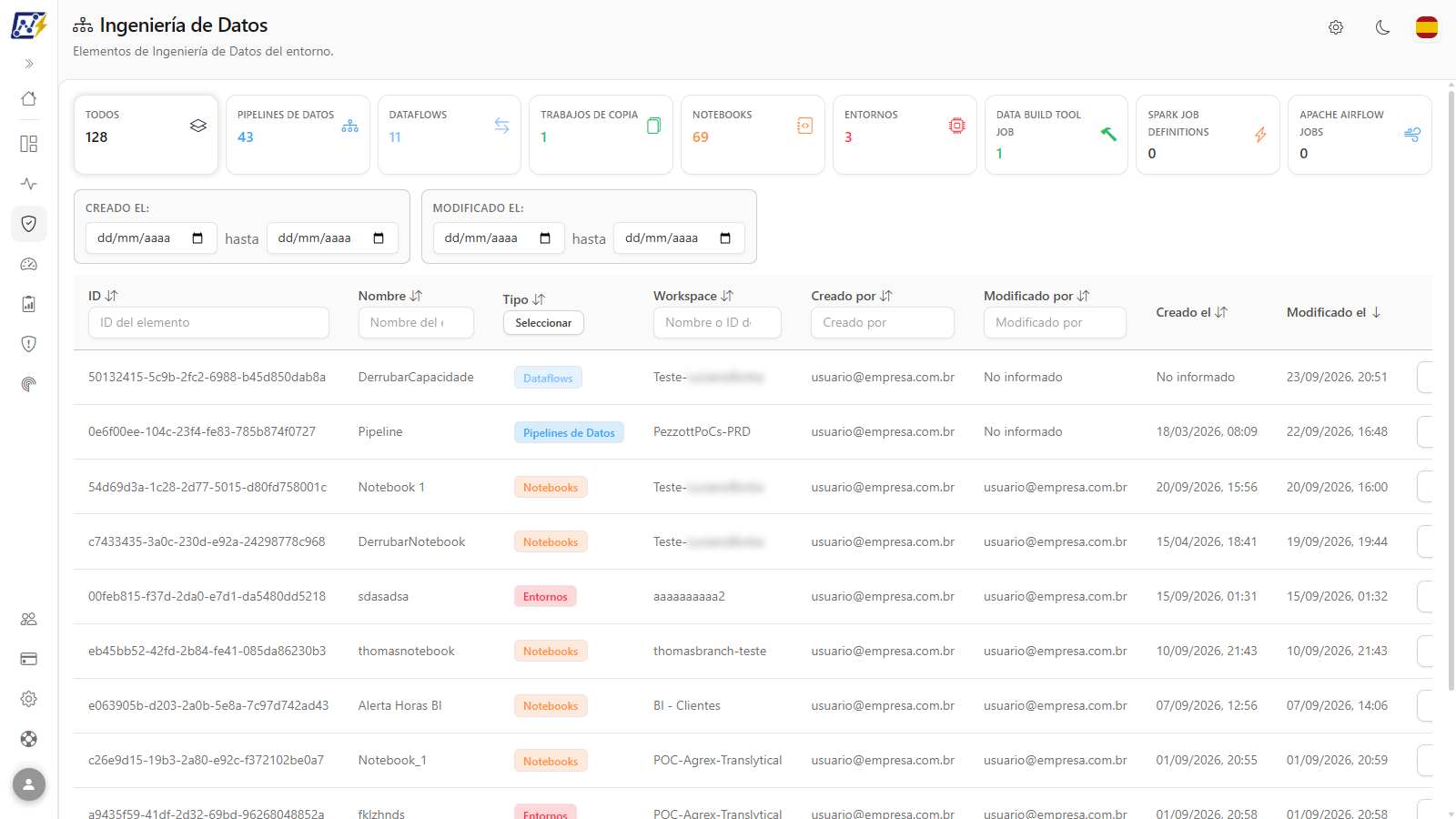Image resolution: width=1456 pixels, height=819 pixels.
Task: Click Notebooks tag on Alerta Horas BI
Action: point(551,706)
